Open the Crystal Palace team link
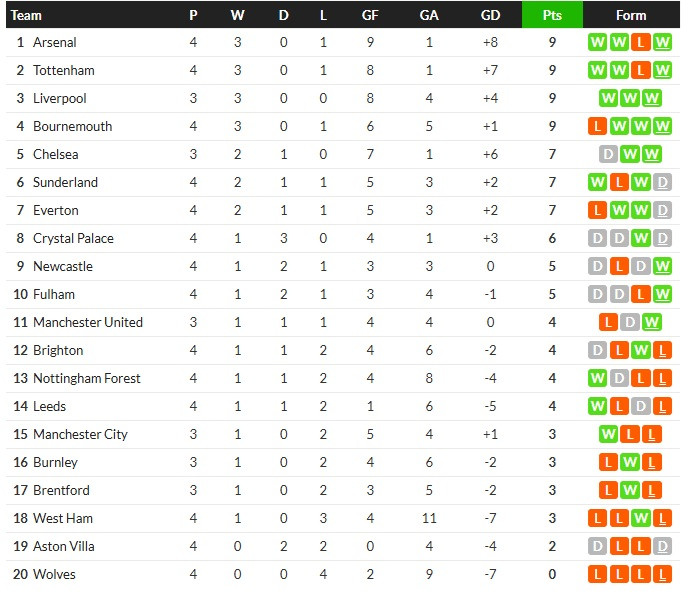 (73, 238)
